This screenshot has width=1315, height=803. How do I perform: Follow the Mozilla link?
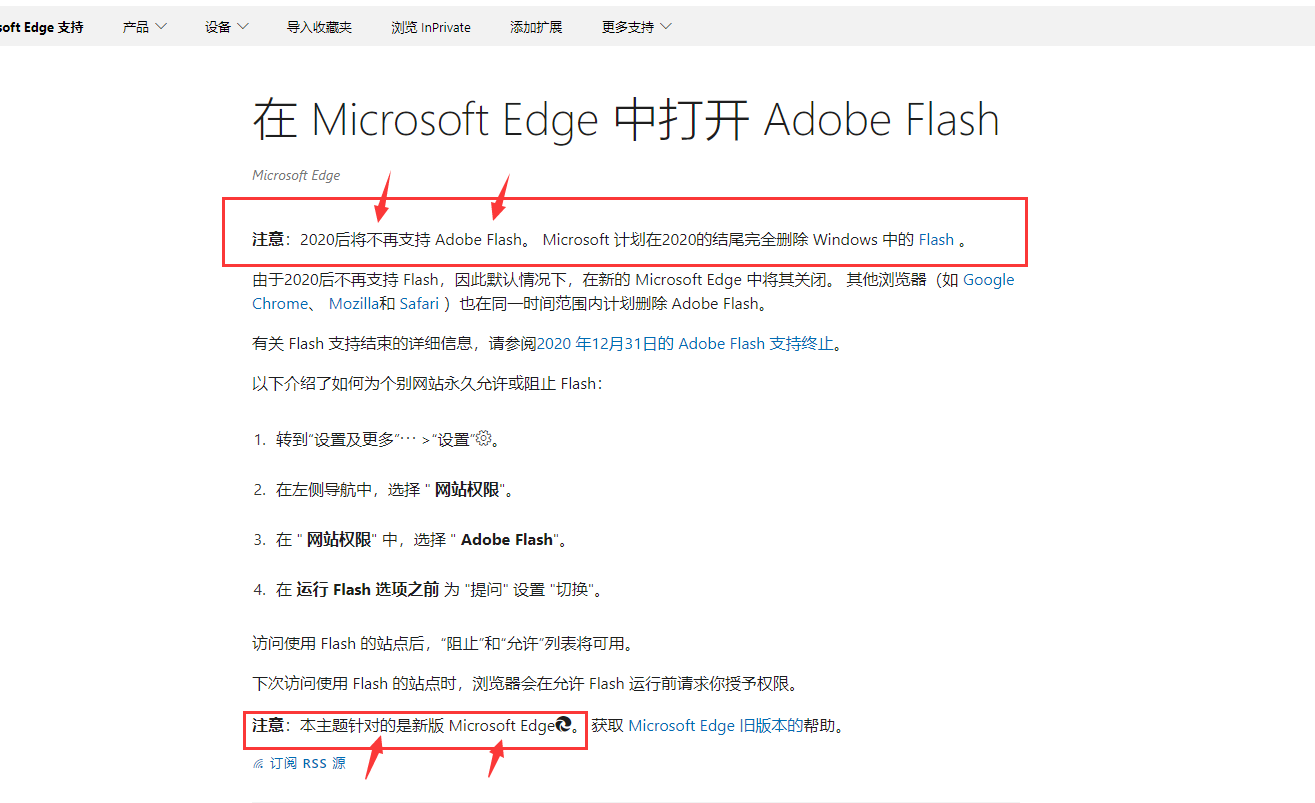coord(353,303)
